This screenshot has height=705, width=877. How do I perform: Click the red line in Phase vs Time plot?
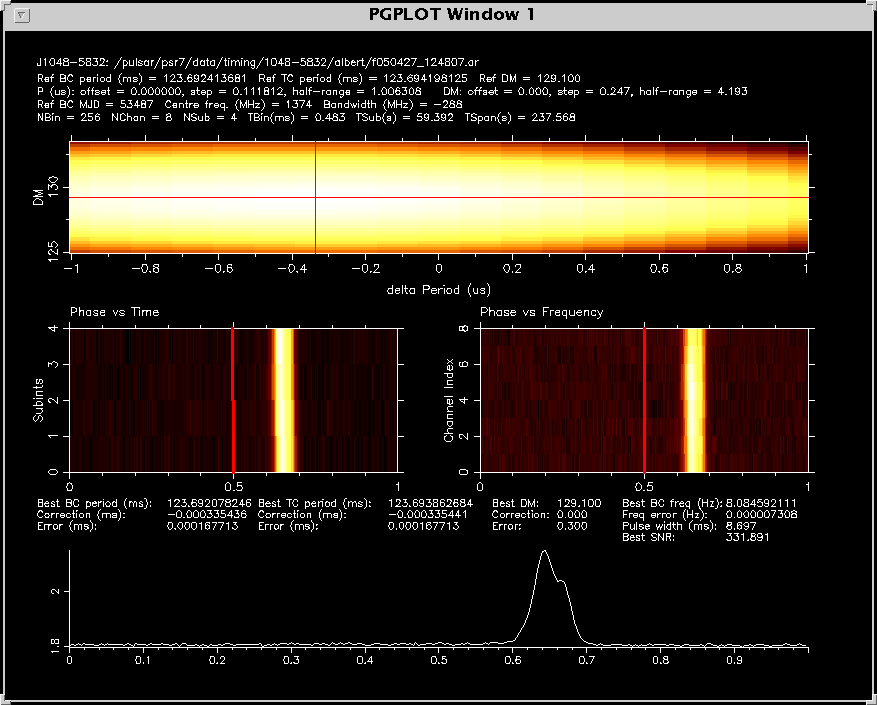233,400
